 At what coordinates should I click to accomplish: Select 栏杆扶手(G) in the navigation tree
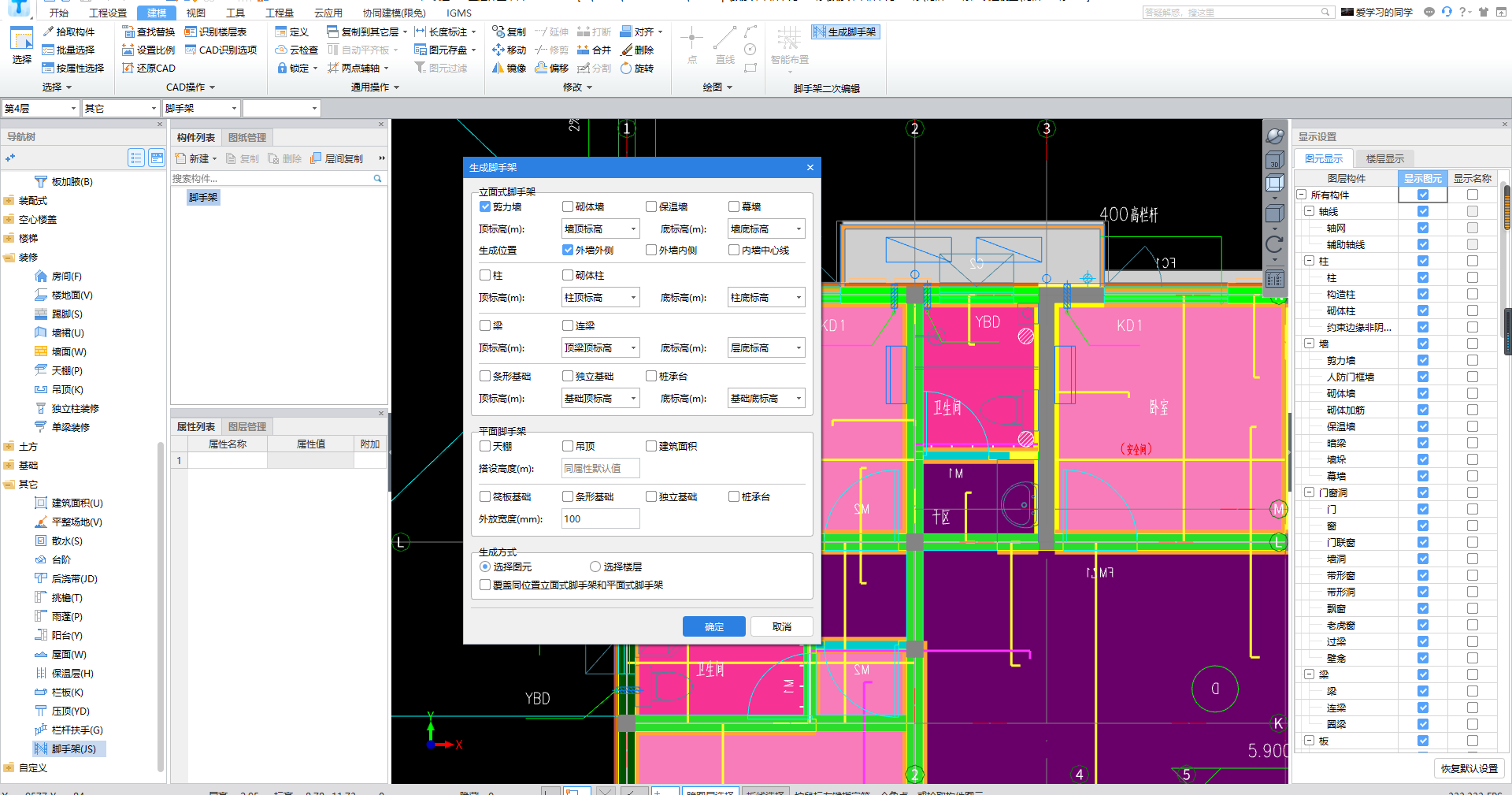tap(69, 730)
